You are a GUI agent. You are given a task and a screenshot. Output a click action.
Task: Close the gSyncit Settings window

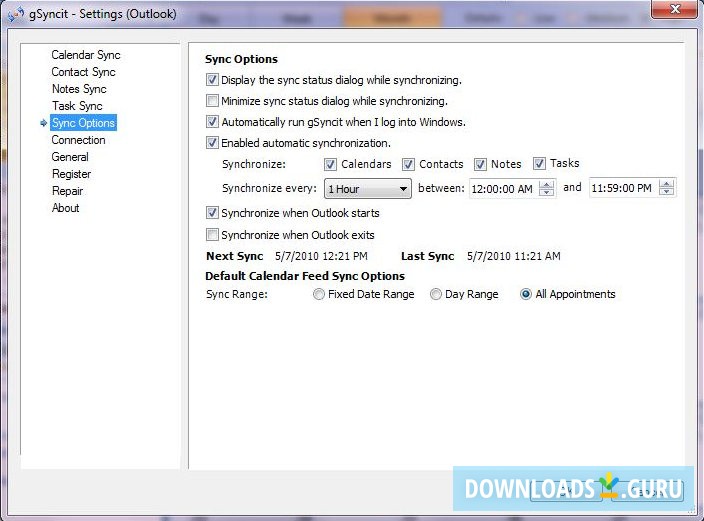point(674,9)
